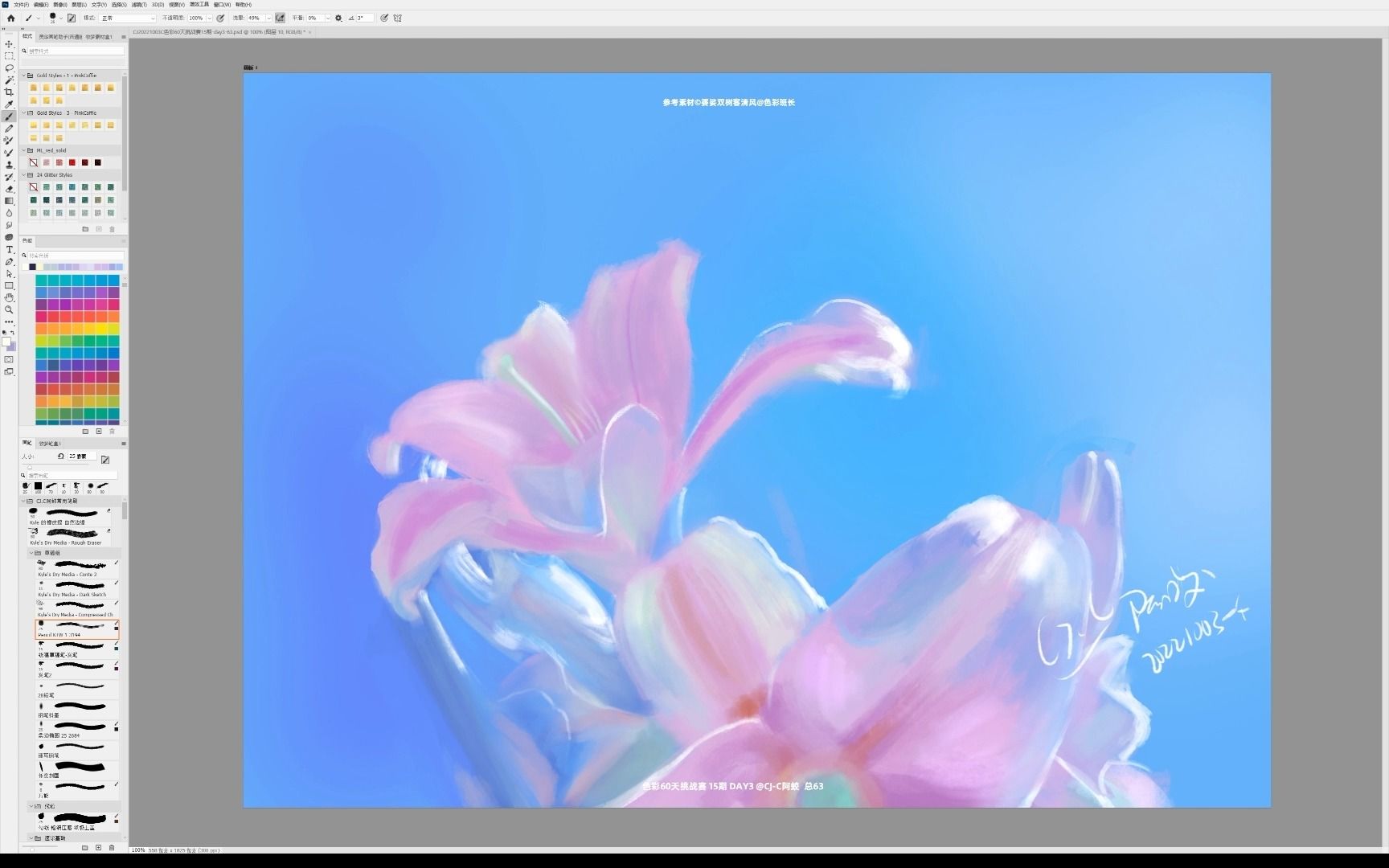
Task: Select the Magic Wand tool
Action: (x=9, y=80)
